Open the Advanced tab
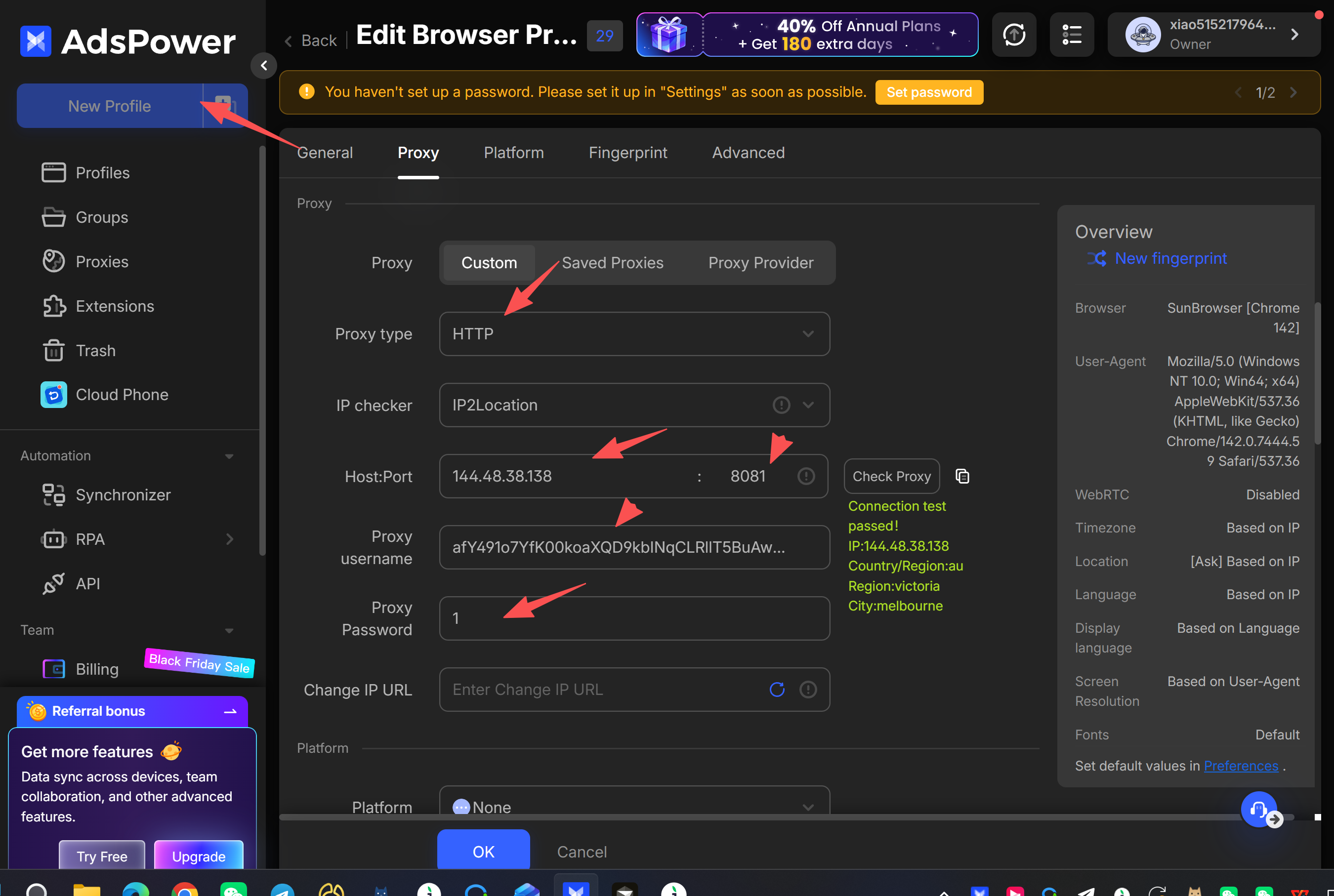The image size is (1334, 896). click(748, 153)
